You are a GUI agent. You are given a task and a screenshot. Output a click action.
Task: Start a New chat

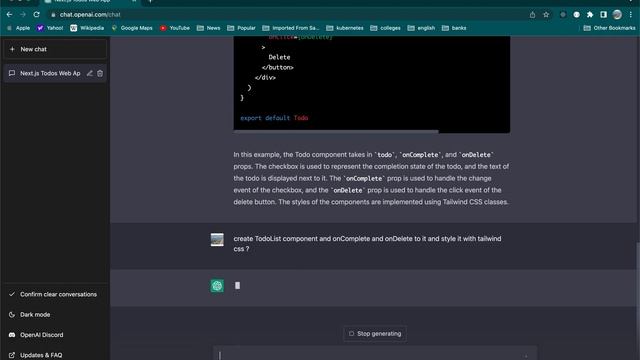pyautogui.click(x=55, y=49)
